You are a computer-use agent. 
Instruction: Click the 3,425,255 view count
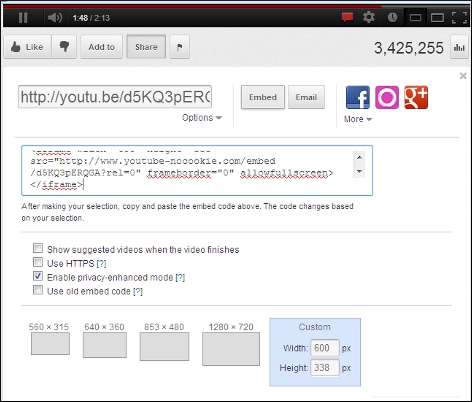409,48
